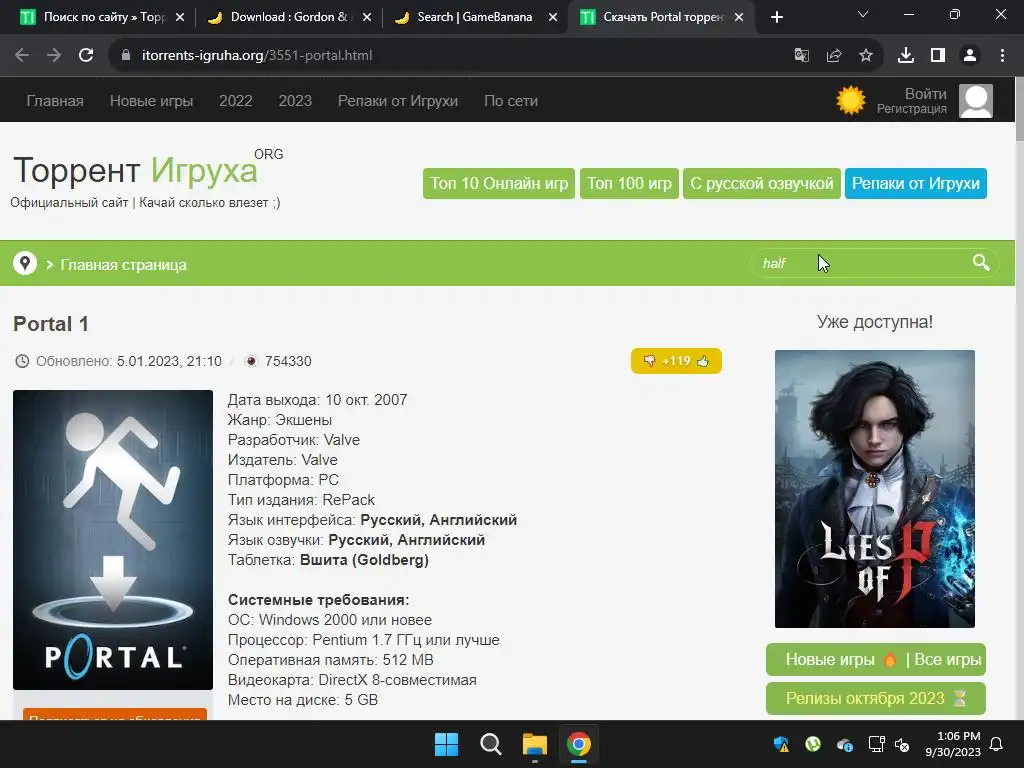Click the Portal cover image
Screen dimensions: 1024x768
click(113, 539)
